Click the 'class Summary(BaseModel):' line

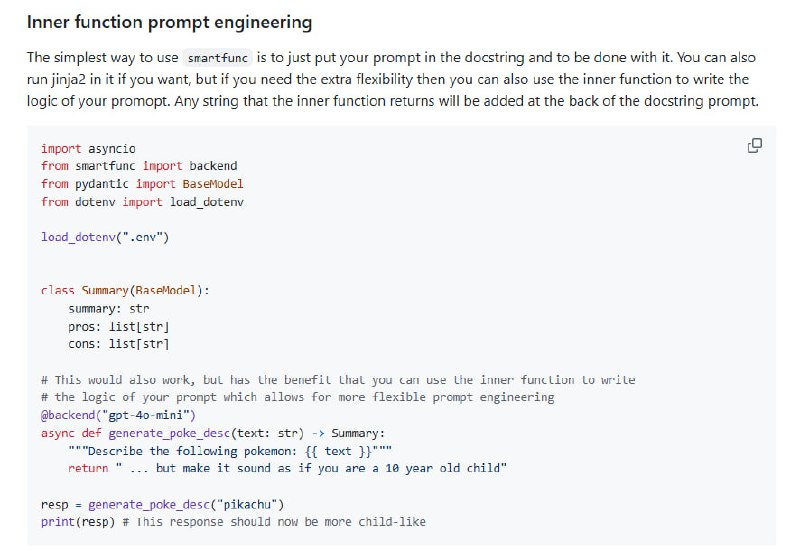point(126,291)
